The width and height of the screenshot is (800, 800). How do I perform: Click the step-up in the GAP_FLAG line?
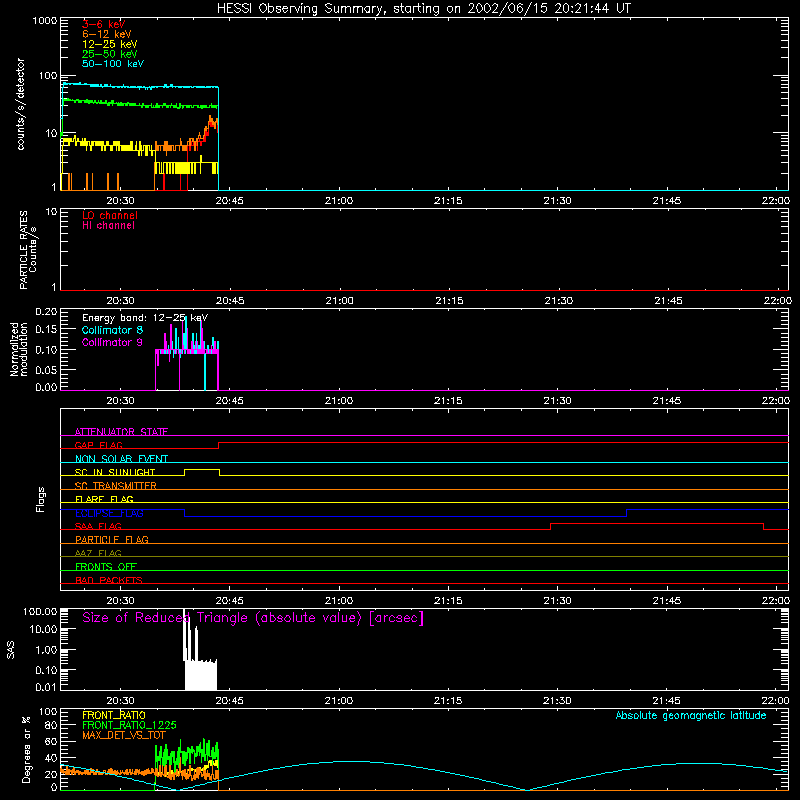(x=218, y=445)
